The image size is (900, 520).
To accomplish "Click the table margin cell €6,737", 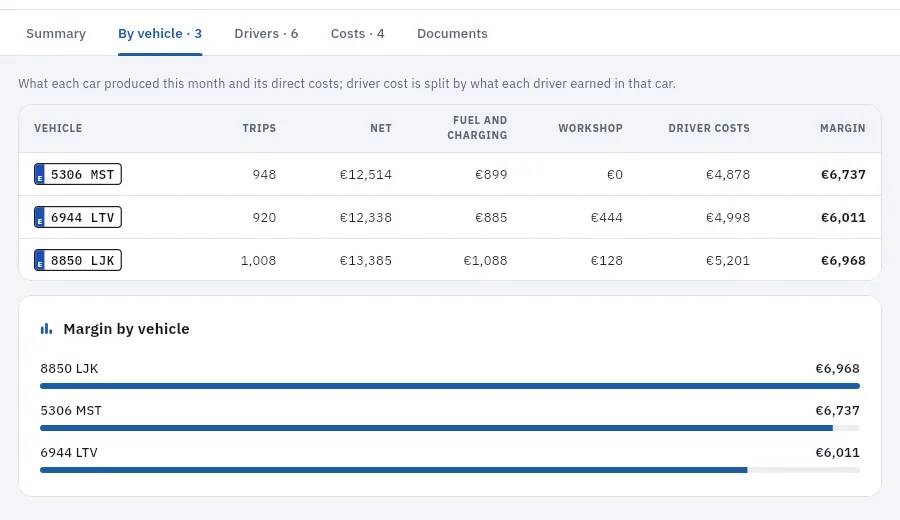I will [x=843, y=174].
